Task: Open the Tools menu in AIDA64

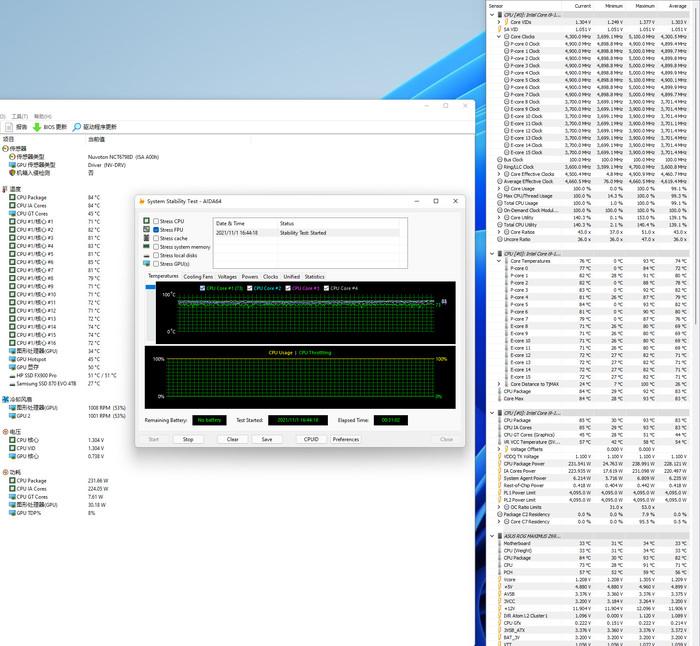Action: point(19,117)
